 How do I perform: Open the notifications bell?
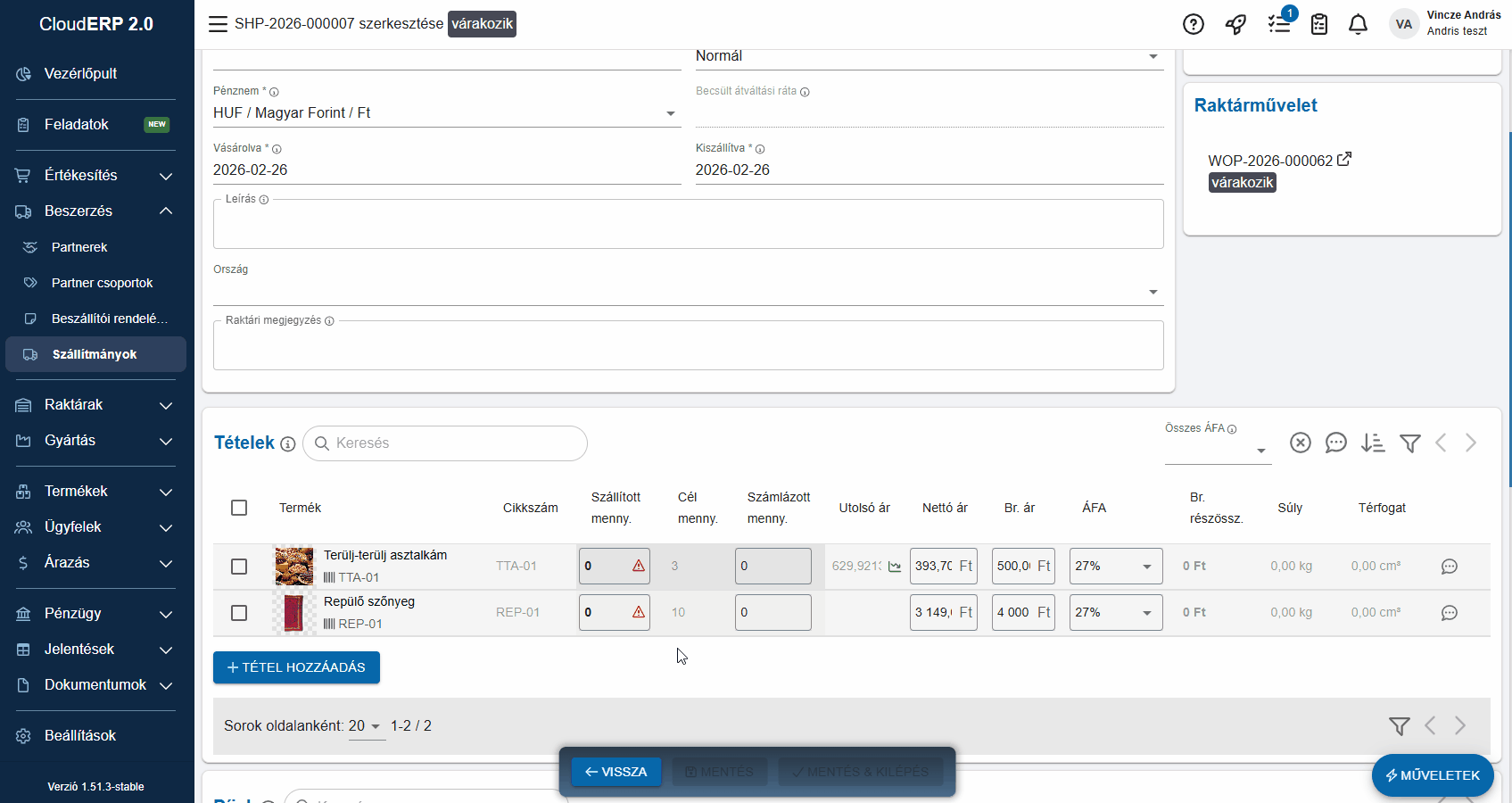click(1358, 24)
